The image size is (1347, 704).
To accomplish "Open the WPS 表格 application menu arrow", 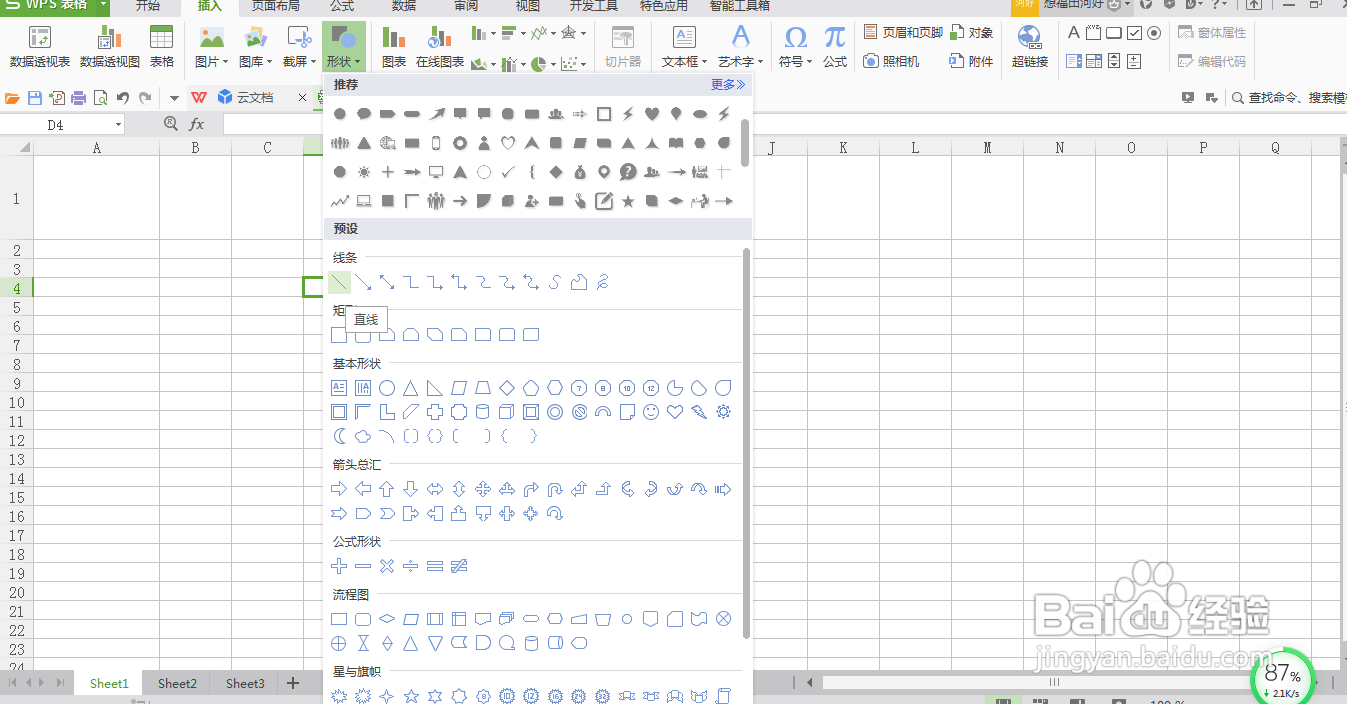I will (x=104, y=5).
